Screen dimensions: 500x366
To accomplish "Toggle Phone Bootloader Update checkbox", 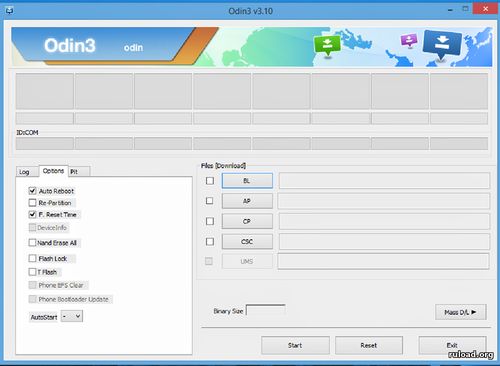I will [32, 299].
